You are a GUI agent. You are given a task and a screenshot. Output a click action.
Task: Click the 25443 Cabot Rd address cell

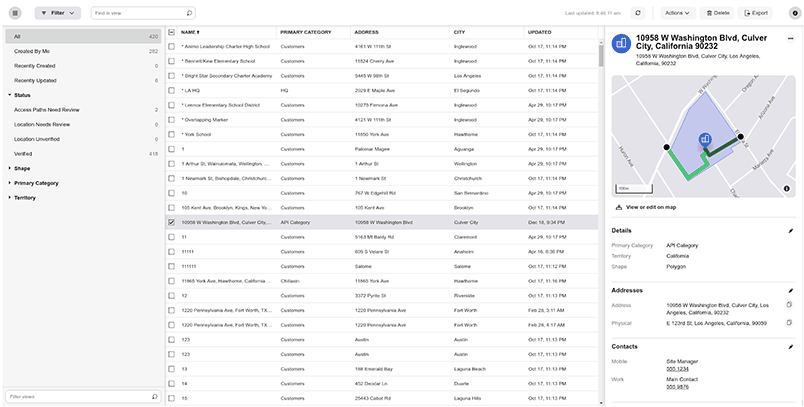pos(373,398)
